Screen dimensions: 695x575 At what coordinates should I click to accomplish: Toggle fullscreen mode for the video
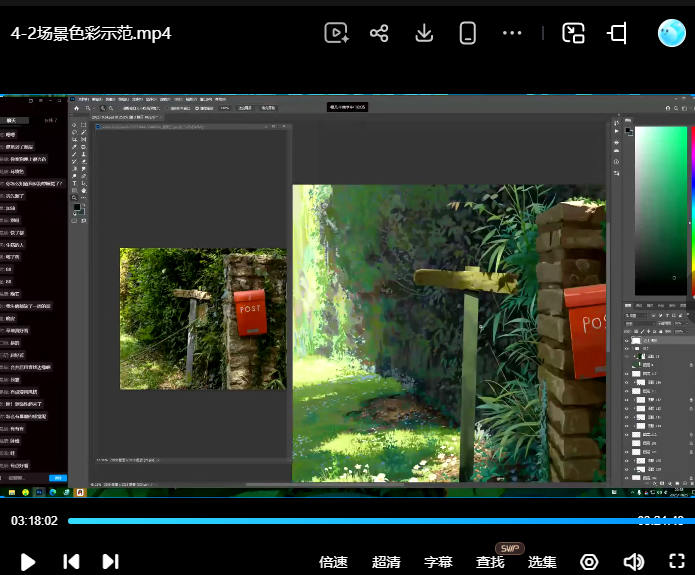tap(677, 561)
